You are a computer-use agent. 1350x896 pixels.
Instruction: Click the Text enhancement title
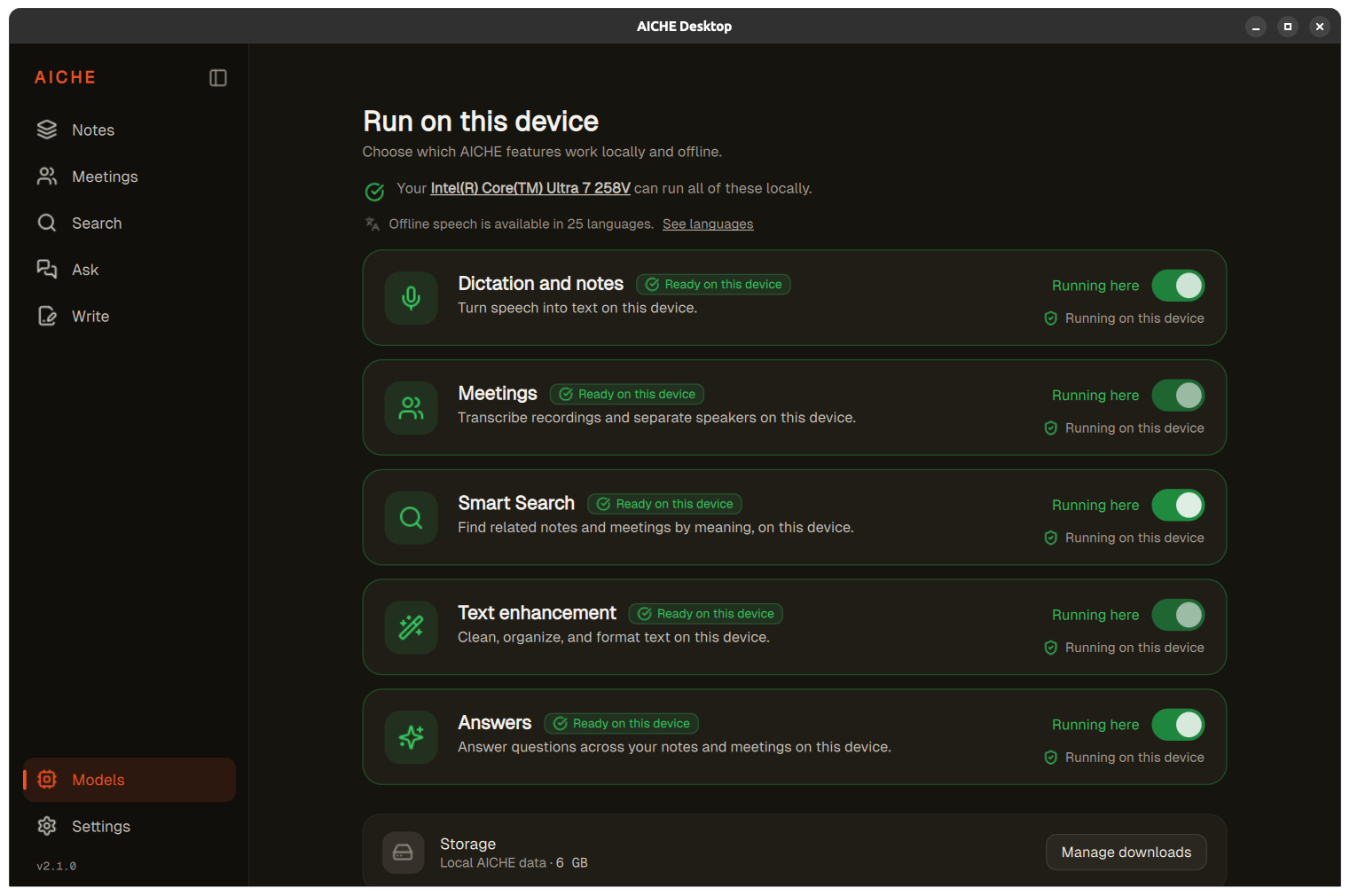point(537,613)
